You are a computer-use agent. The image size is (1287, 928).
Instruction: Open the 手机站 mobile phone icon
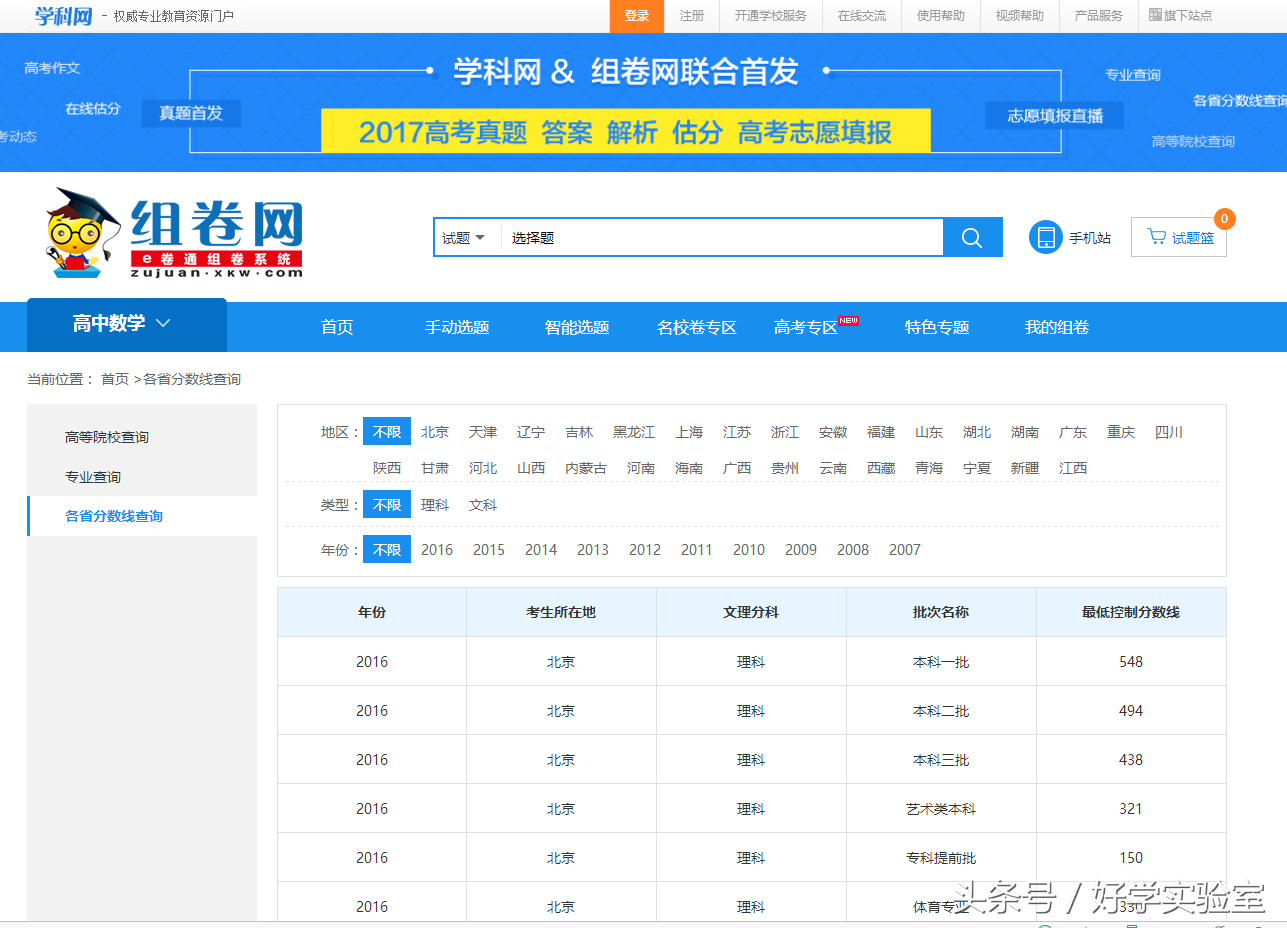1045,237
